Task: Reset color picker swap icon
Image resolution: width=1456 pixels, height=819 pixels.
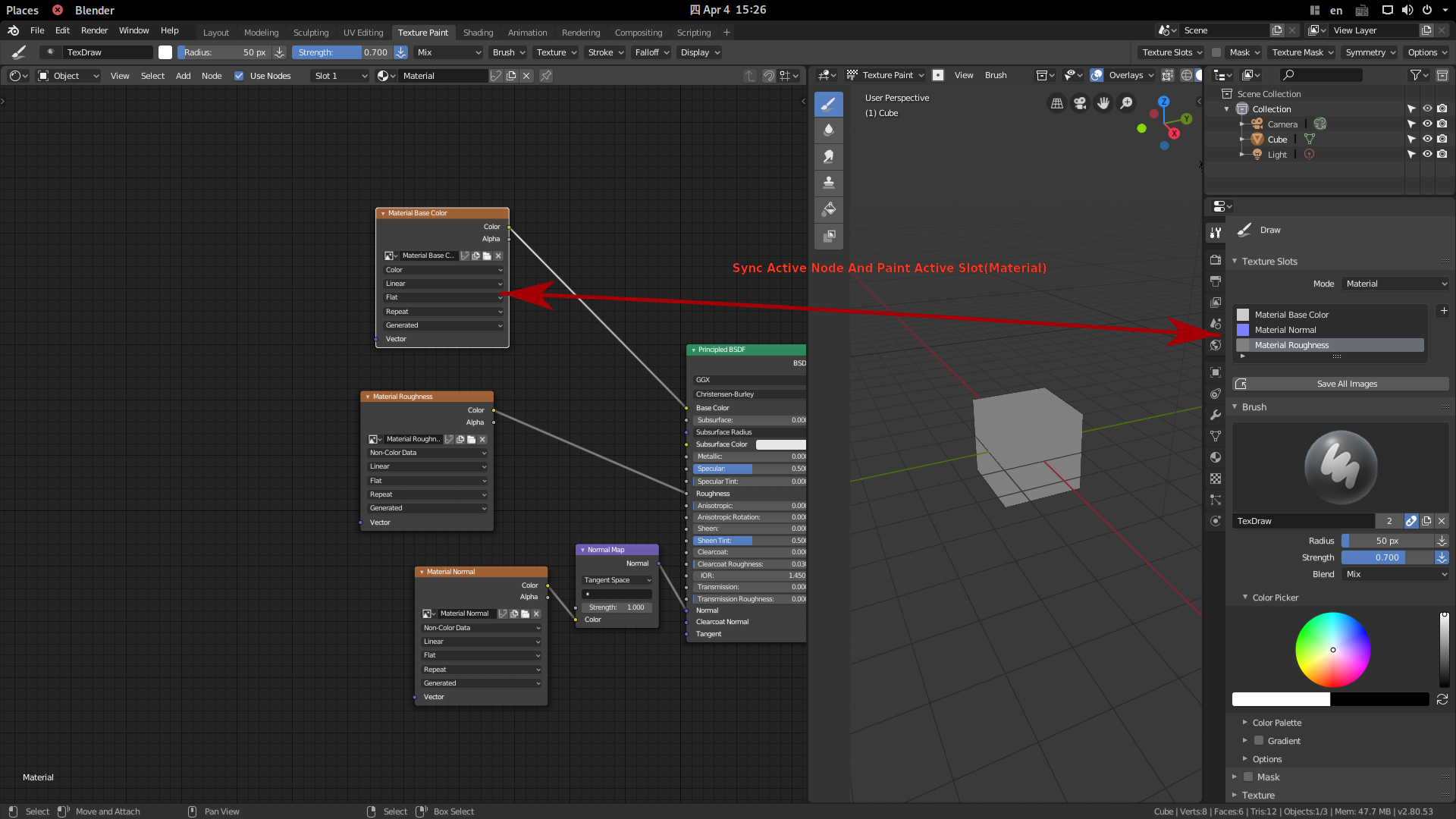Action: coord(1442,699)
